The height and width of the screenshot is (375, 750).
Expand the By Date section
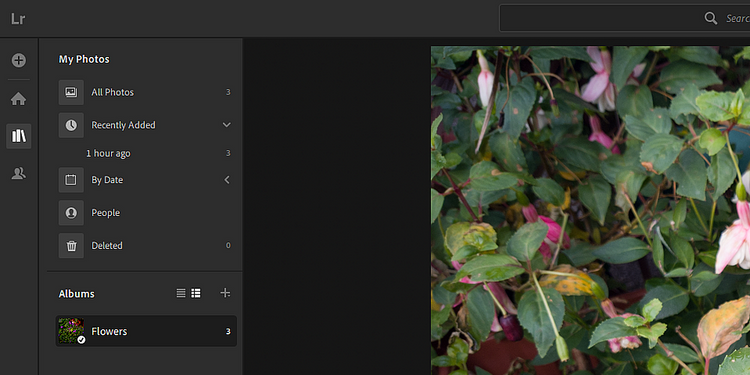point(227,180)
